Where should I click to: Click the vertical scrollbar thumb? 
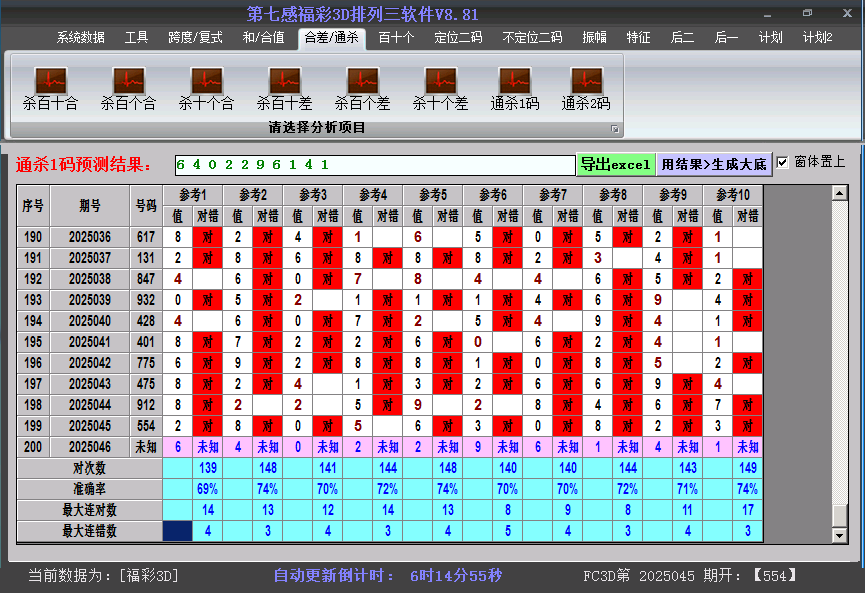pos(840,515)
